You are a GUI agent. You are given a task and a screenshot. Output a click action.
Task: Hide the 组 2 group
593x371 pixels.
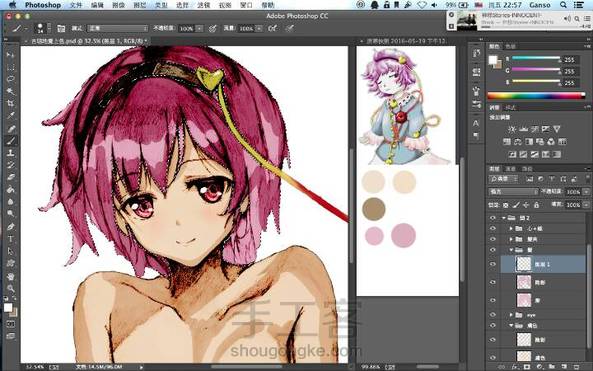tap(492, 218)
